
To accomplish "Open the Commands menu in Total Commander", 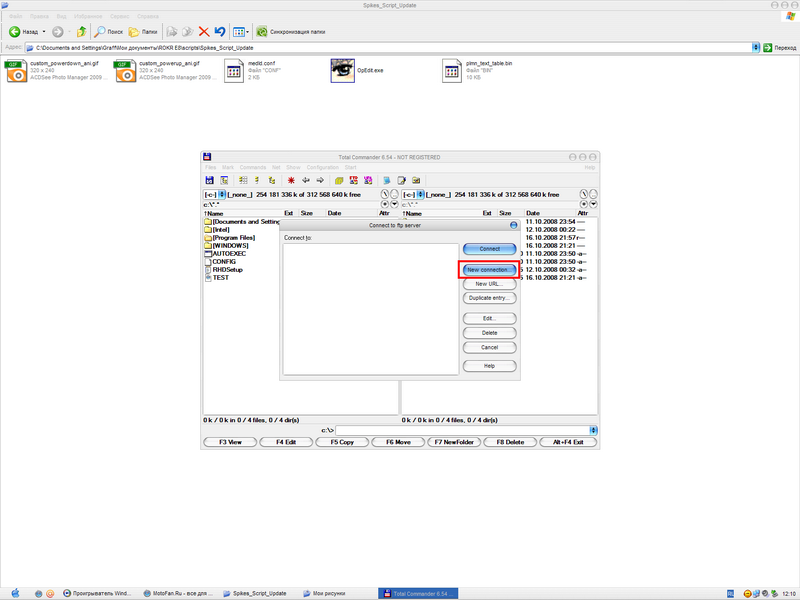I will [253, 167].
